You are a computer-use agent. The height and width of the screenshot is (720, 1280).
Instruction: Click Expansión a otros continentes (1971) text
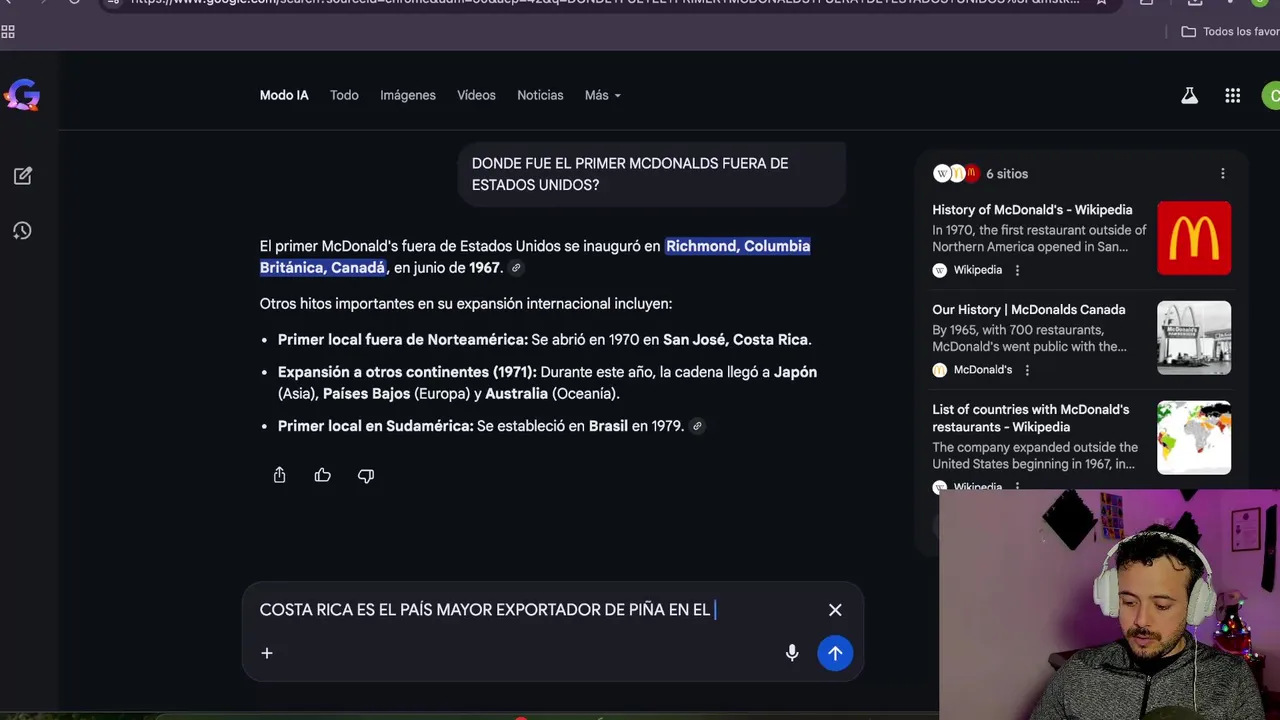pyautogui.click(x=407, y=372)
